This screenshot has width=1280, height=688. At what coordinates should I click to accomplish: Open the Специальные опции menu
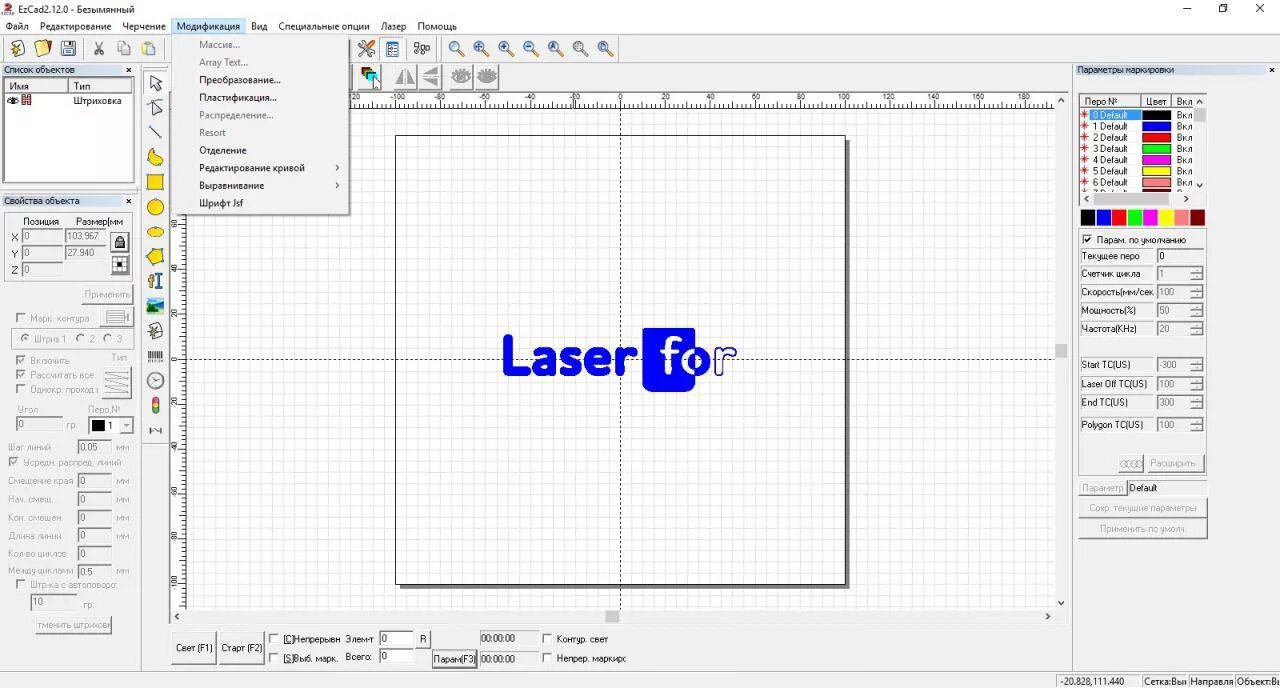click(324, 26)
